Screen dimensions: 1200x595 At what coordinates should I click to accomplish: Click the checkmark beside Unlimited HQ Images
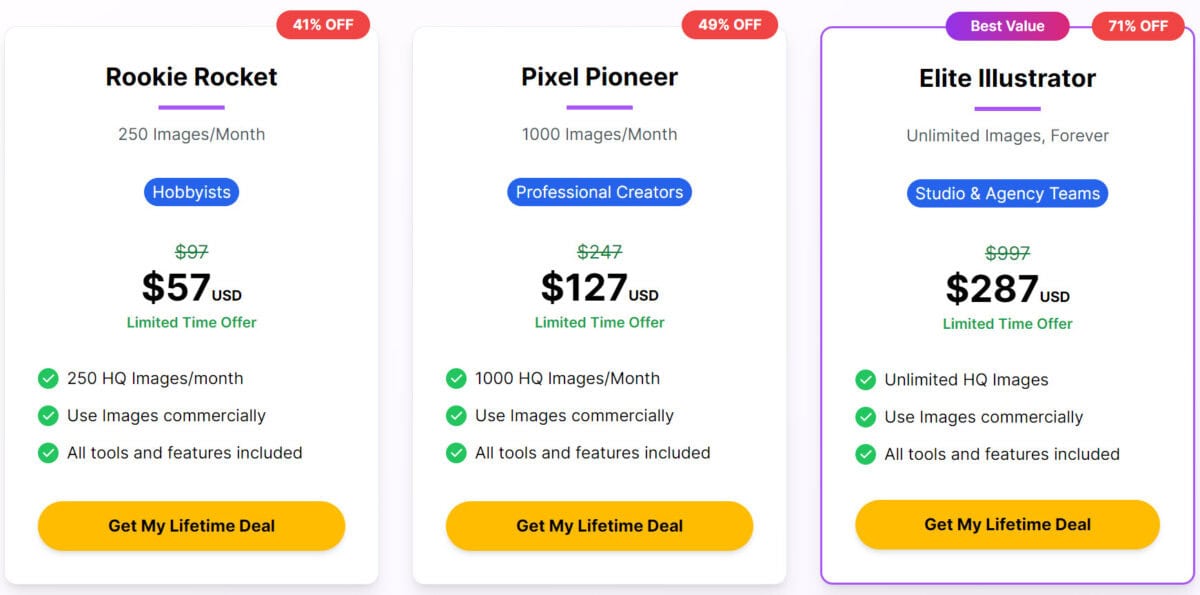point(866,380)
